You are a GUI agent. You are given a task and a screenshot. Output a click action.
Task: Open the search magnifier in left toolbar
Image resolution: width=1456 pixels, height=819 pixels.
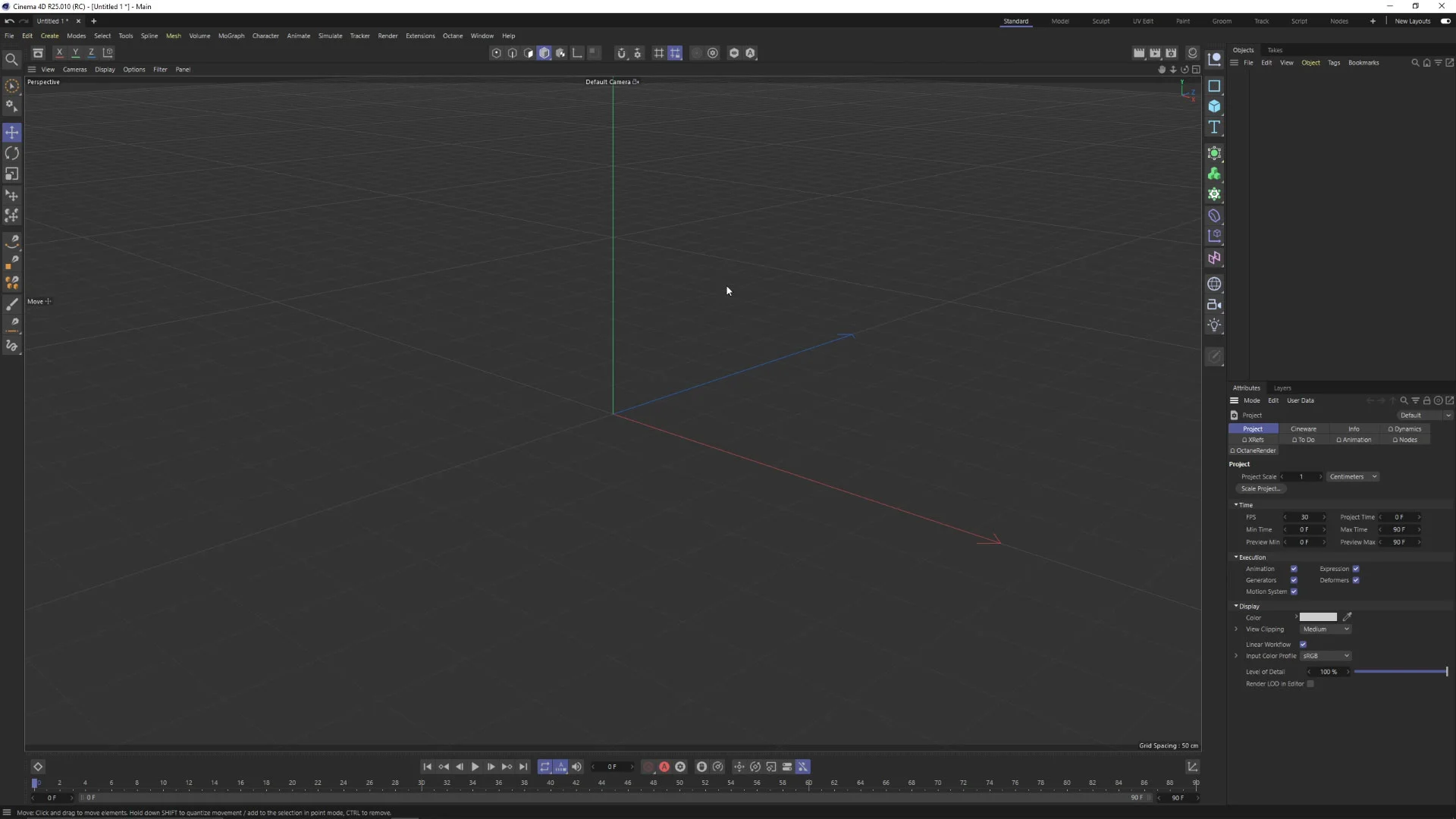pyautogui.click(x=11, y=59)
